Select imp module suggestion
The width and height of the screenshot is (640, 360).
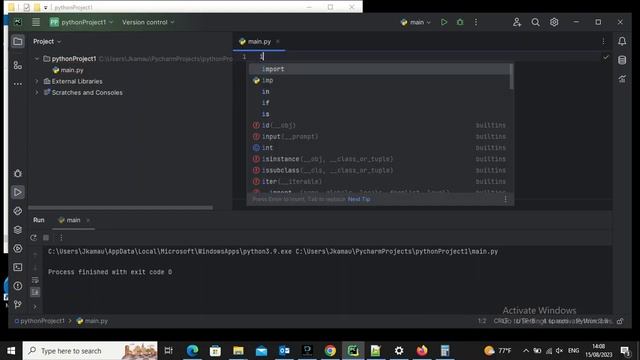coord(379,80)
